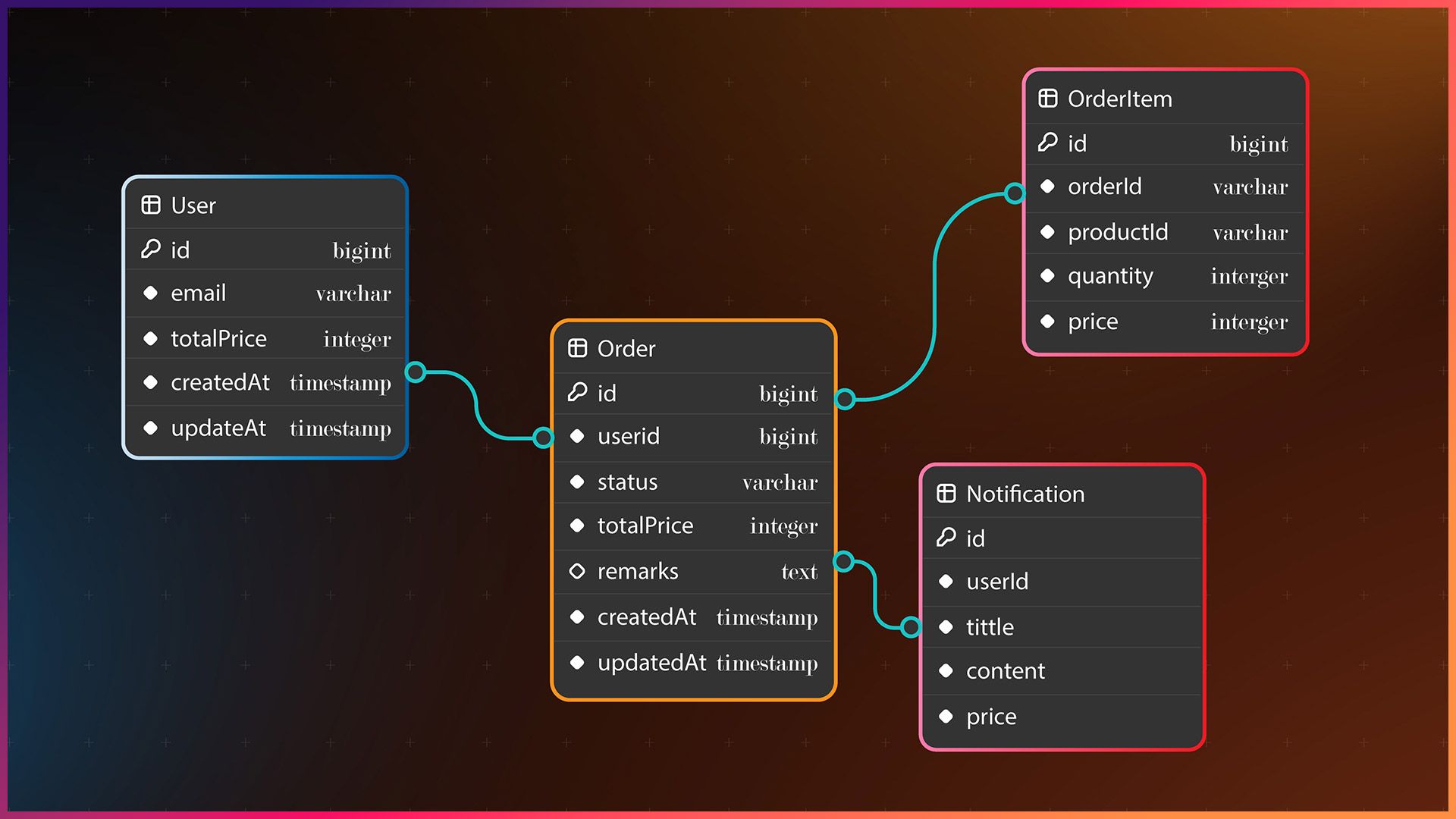
Task: Select the key icon on Notification's id row
Action: (x=946, y=537)
